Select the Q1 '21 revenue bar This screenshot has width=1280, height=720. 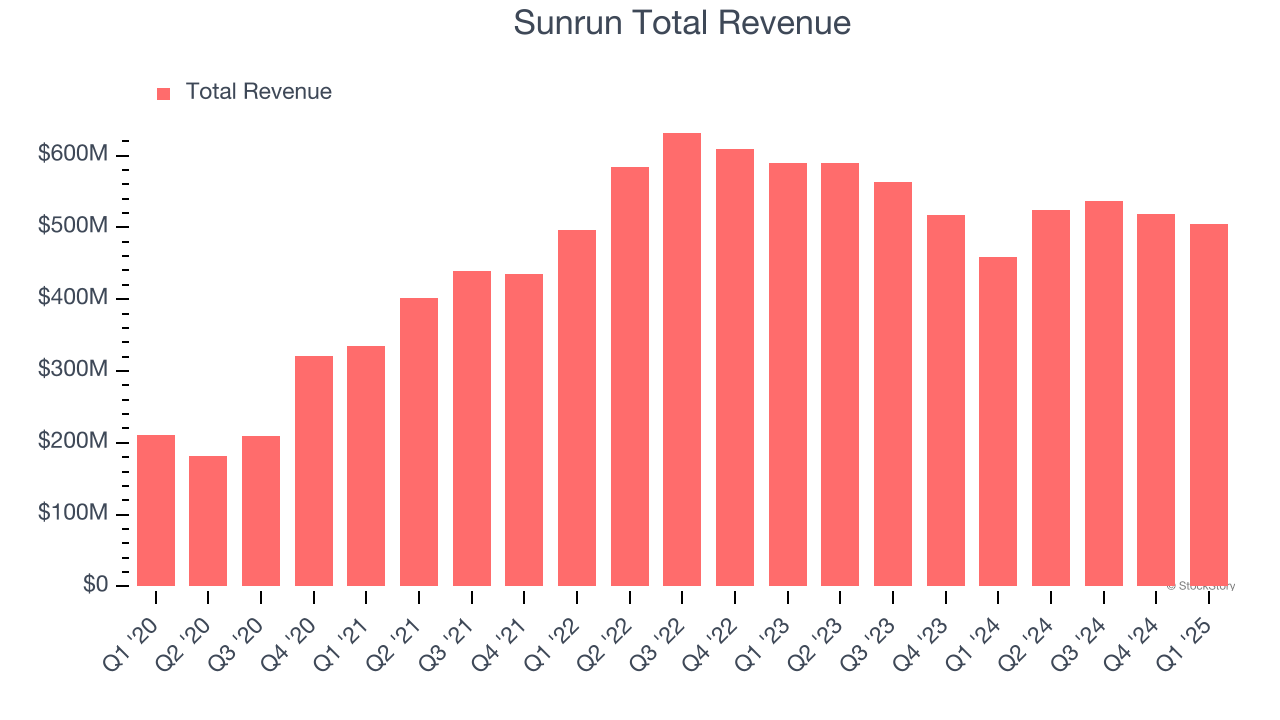(366, 466)
